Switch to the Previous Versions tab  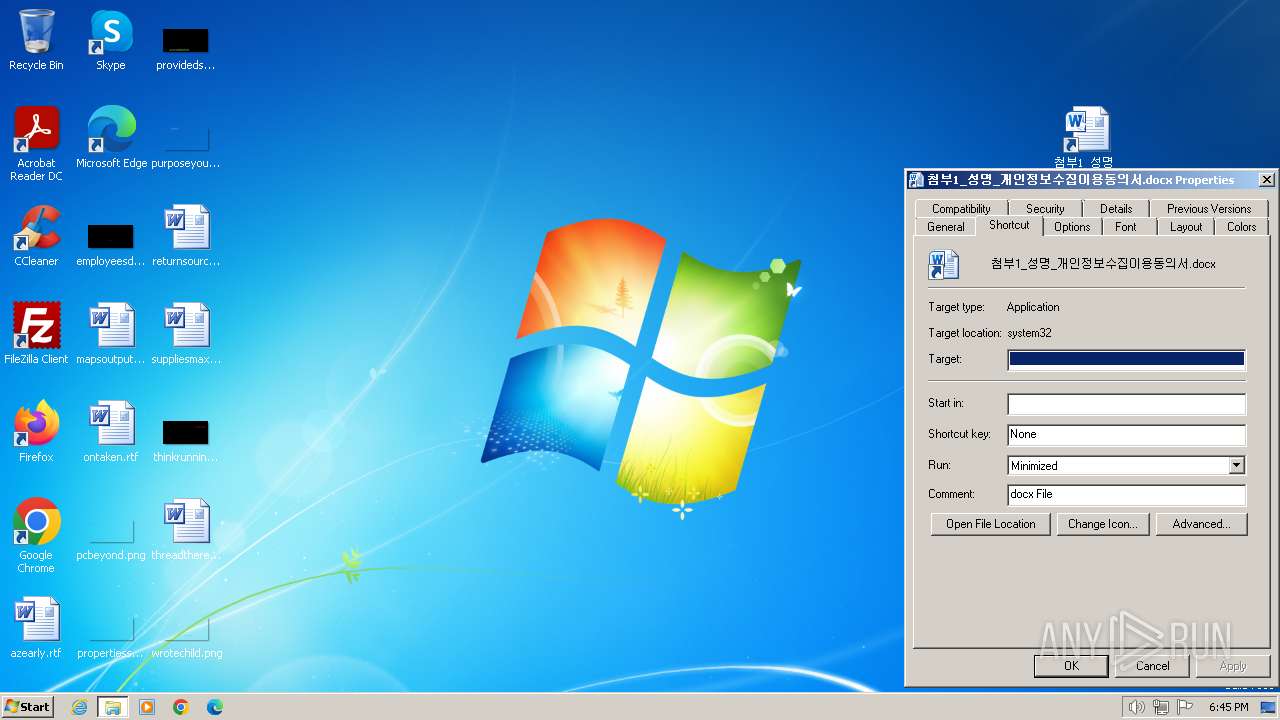tap(1209, 209)
